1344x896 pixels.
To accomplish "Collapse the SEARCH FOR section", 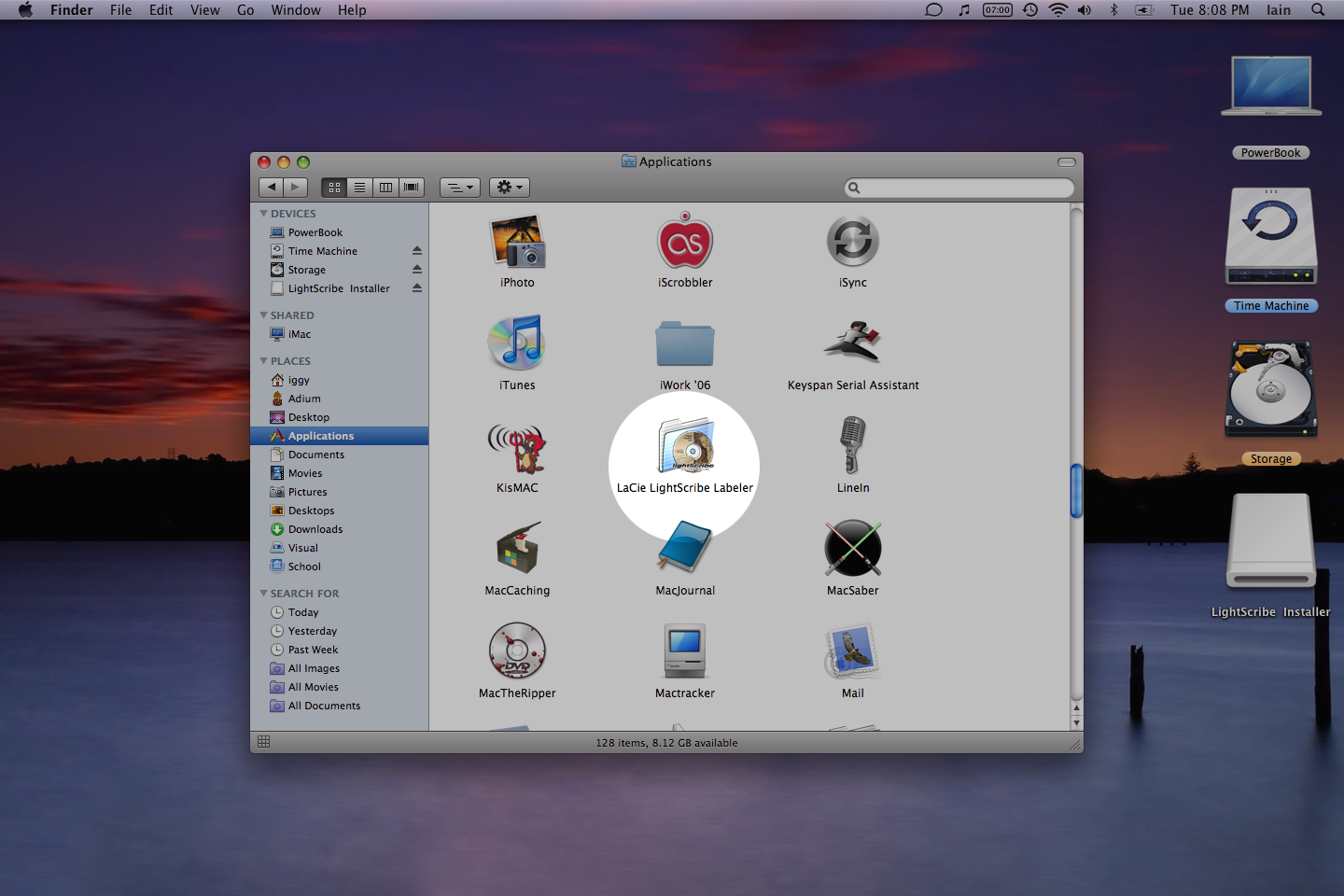I will (264, 594).
